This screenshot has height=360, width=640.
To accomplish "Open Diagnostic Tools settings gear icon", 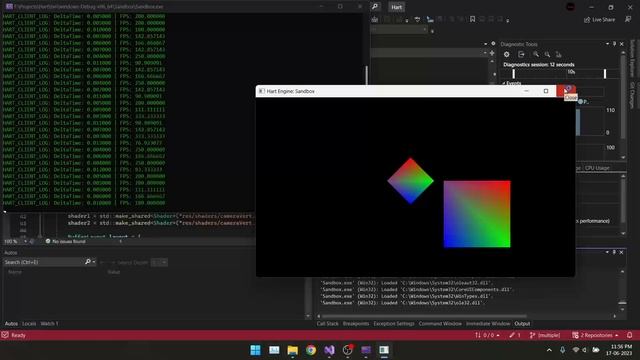I will tap(507, 54).
